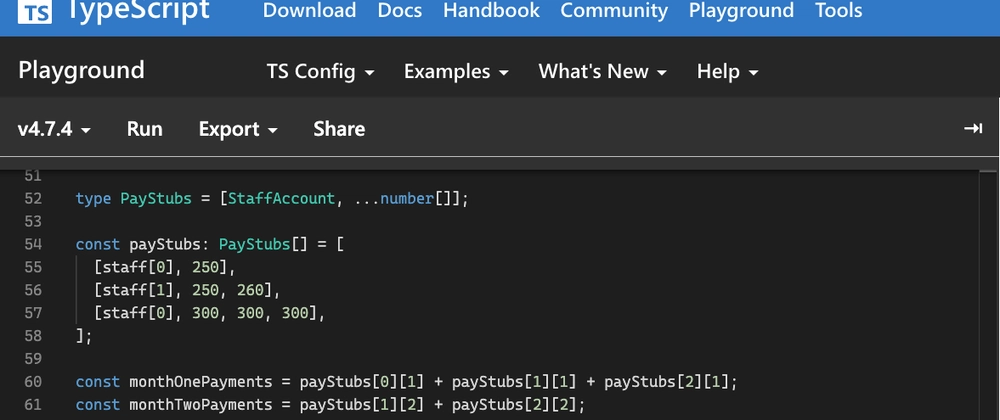Open the v4.7.4 version selector
Viewport: 1000px width, 420px height.
tap(55, 129)
